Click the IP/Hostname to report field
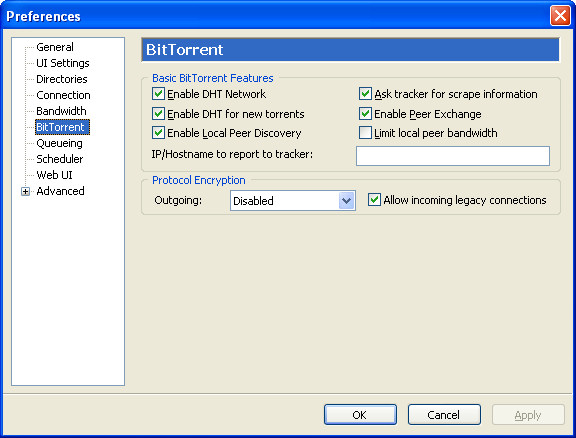576x438 pixels. (x=453, y=156)
